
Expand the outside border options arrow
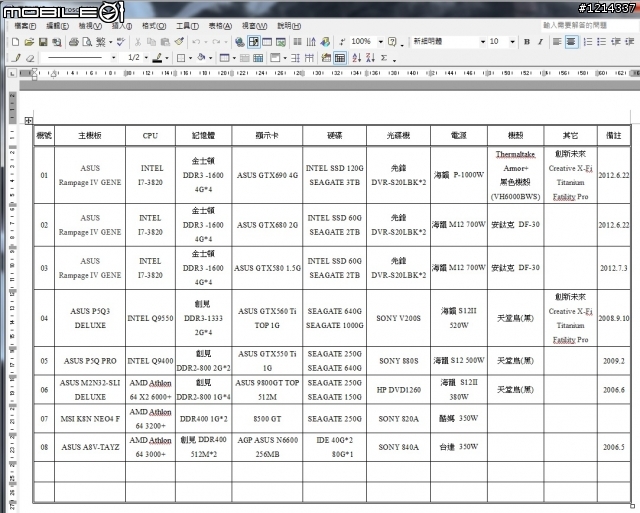pyautogui.click(x=190, y=58)
